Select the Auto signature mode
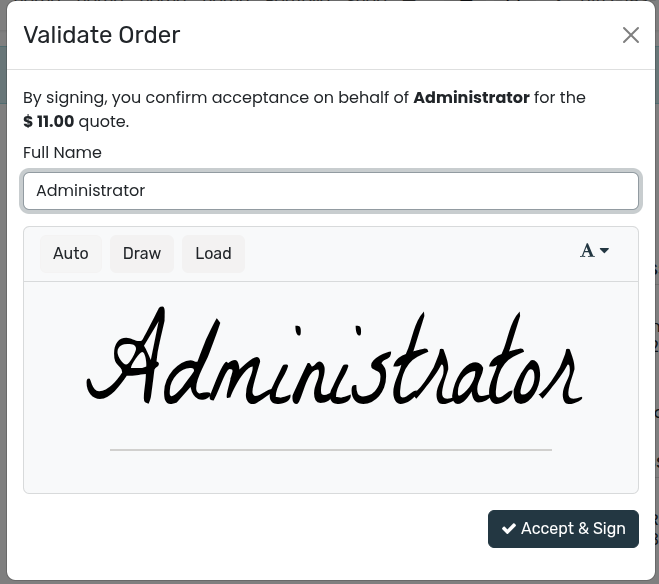Image resolution: width=659 pixels, height=584 pixels. point(71,254)
